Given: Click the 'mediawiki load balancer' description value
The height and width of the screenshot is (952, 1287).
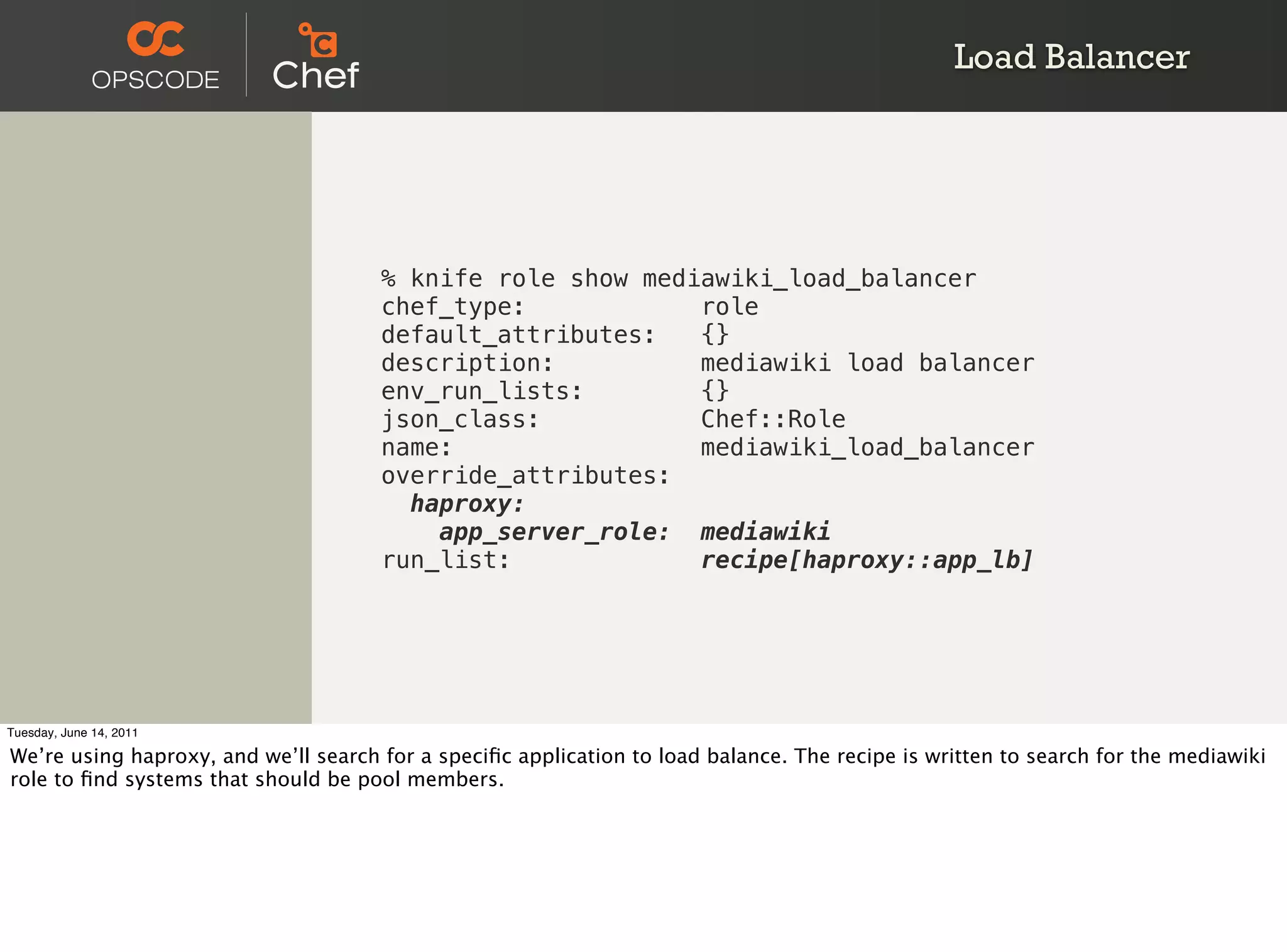Looking at the screenshot, I should tap(867, 363).
